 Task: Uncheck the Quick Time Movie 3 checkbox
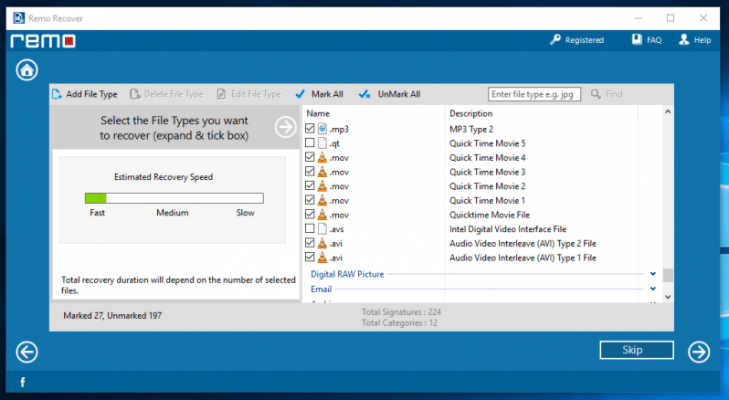coord(310,172)
